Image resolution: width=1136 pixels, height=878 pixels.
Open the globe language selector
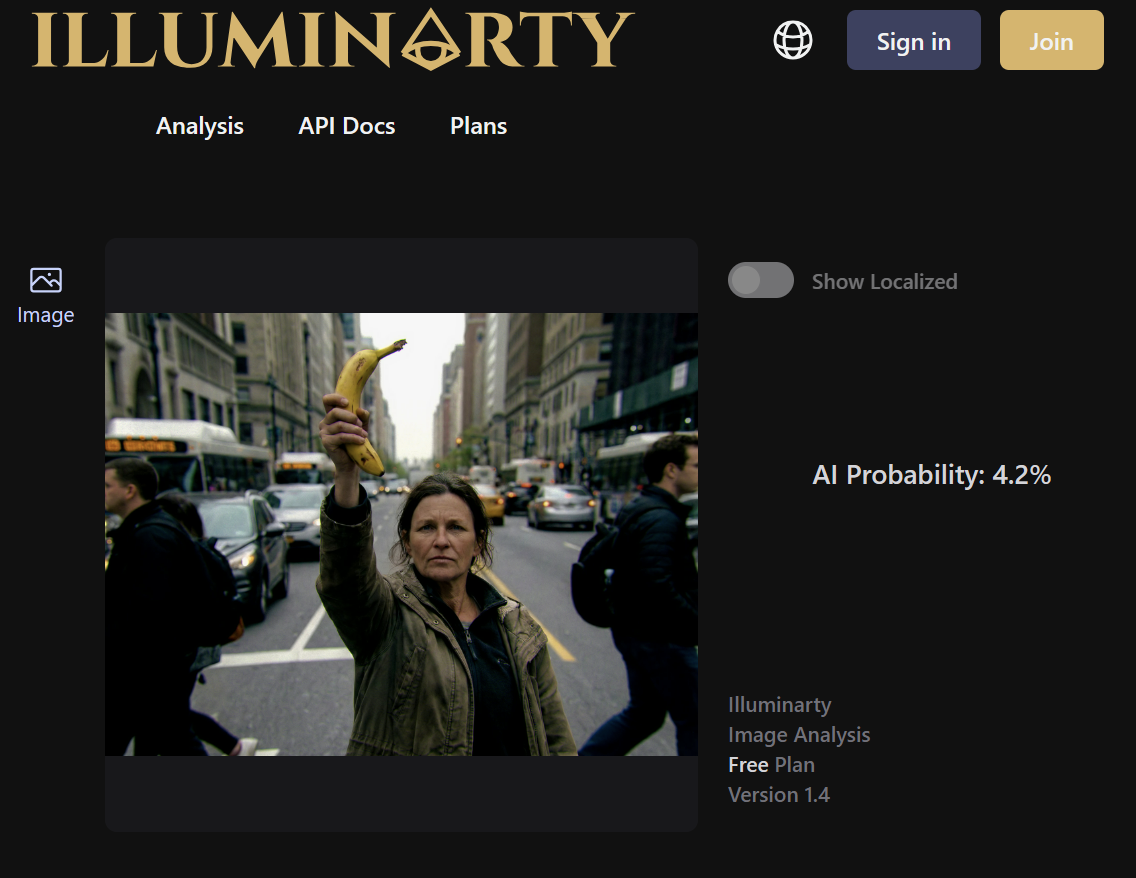(x=793, y=40)
